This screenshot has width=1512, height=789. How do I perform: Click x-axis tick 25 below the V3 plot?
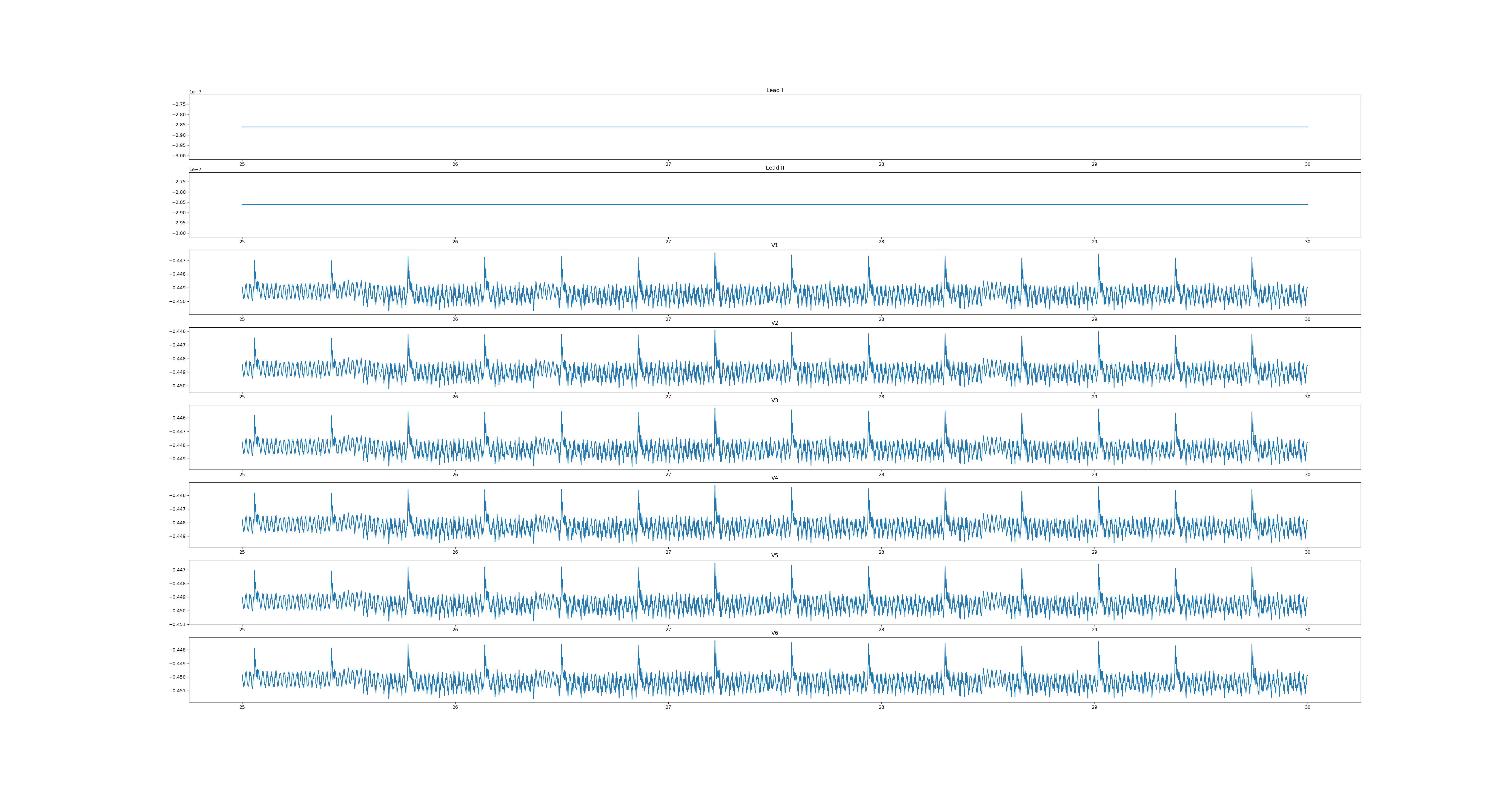(242, 474)
